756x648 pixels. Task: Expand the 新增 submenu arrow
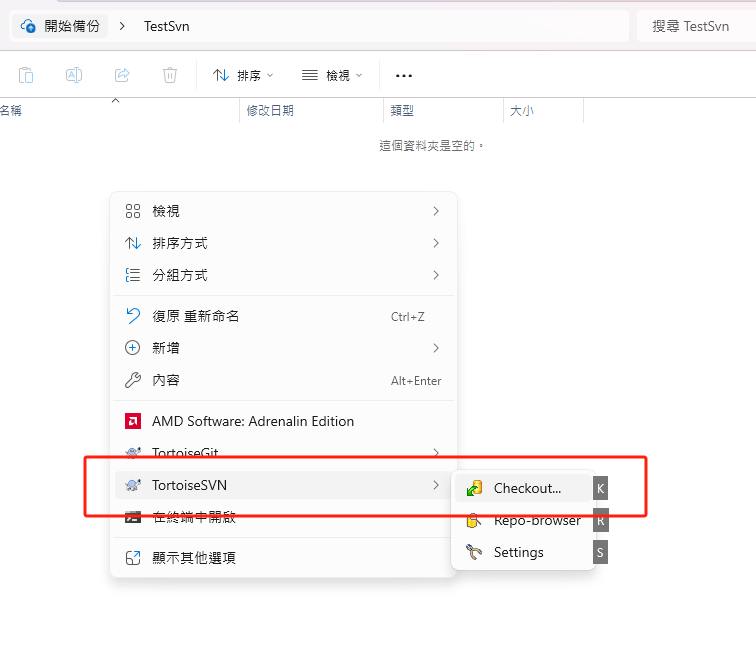[x=436, y=348]
